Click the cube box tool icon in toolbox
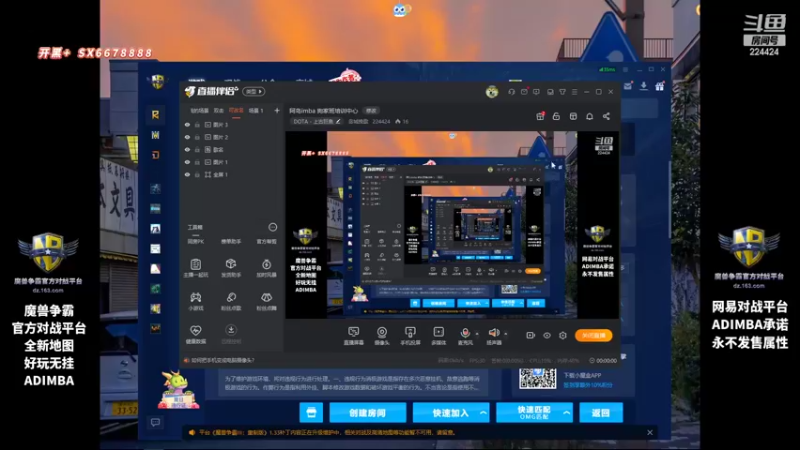 pyautogui.click(x=231, y=264)
